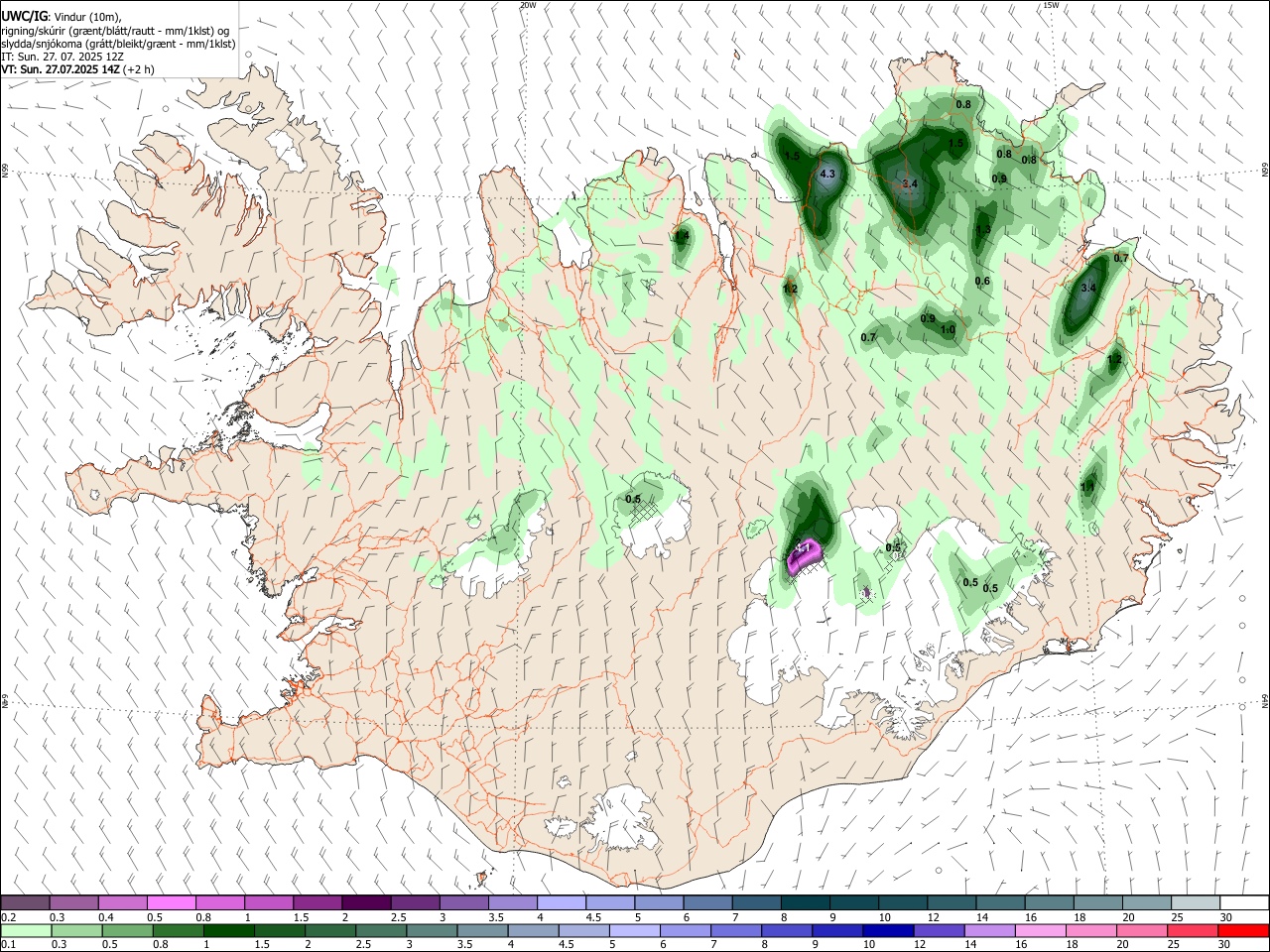The image size is (1270, 952).
Task: Click the '30' label in bottom legend row
Action: point(1224,945)
